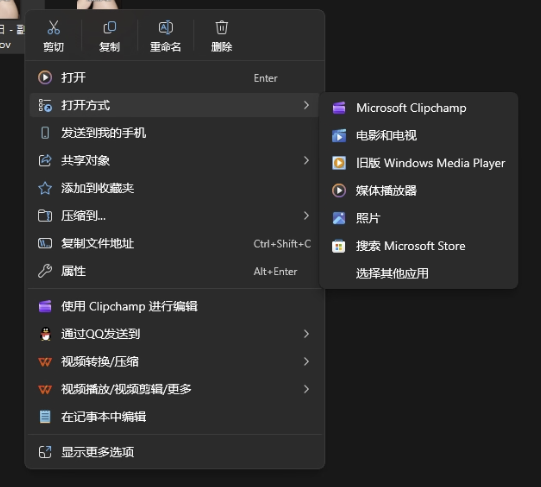The image size is (541, 487).
Task: Click the Microsoft Clipchamp icon in submenu
Action: [x=339, y=108]
